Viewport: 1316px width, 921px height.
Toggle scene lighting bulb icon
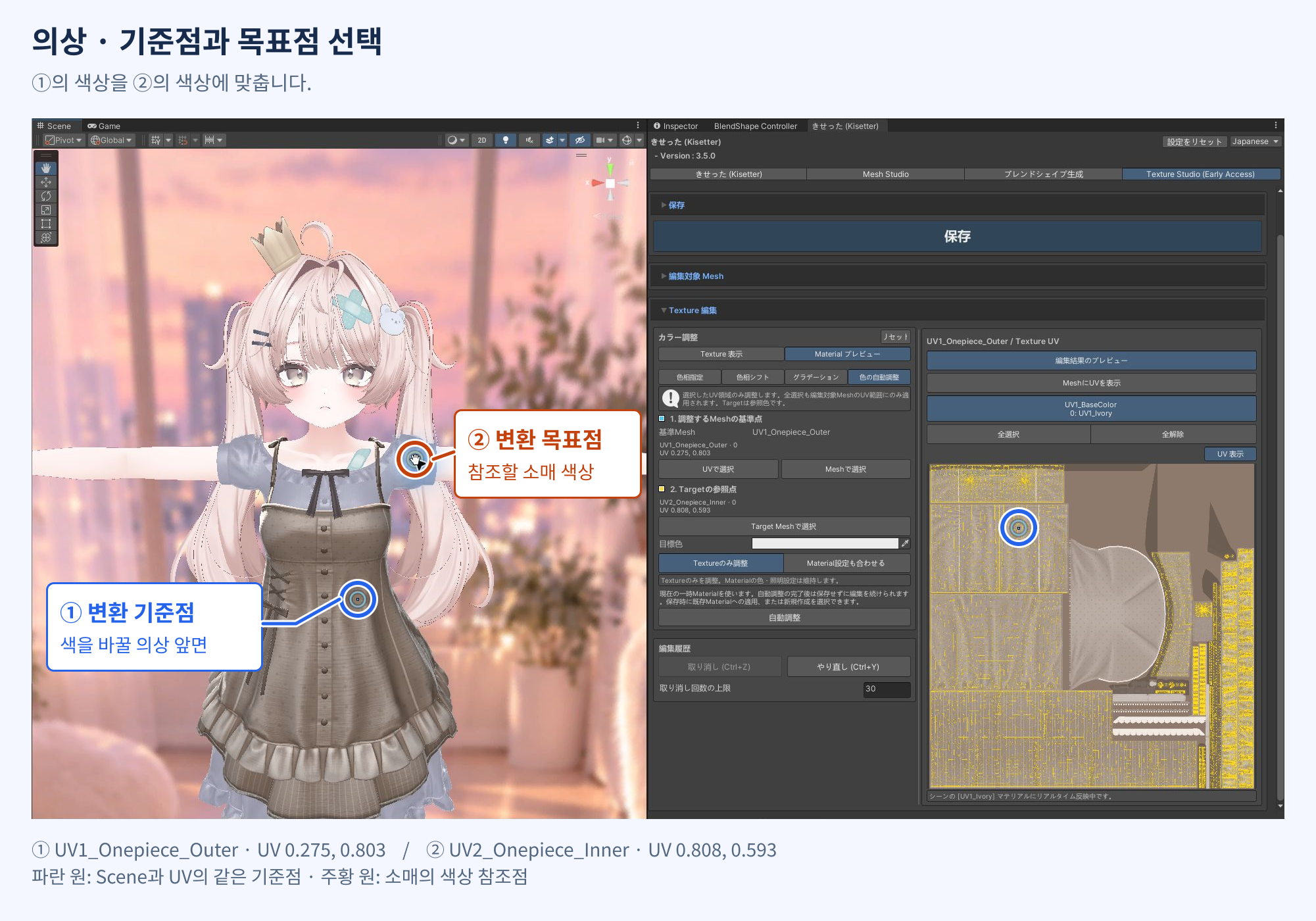pos(506,140)
